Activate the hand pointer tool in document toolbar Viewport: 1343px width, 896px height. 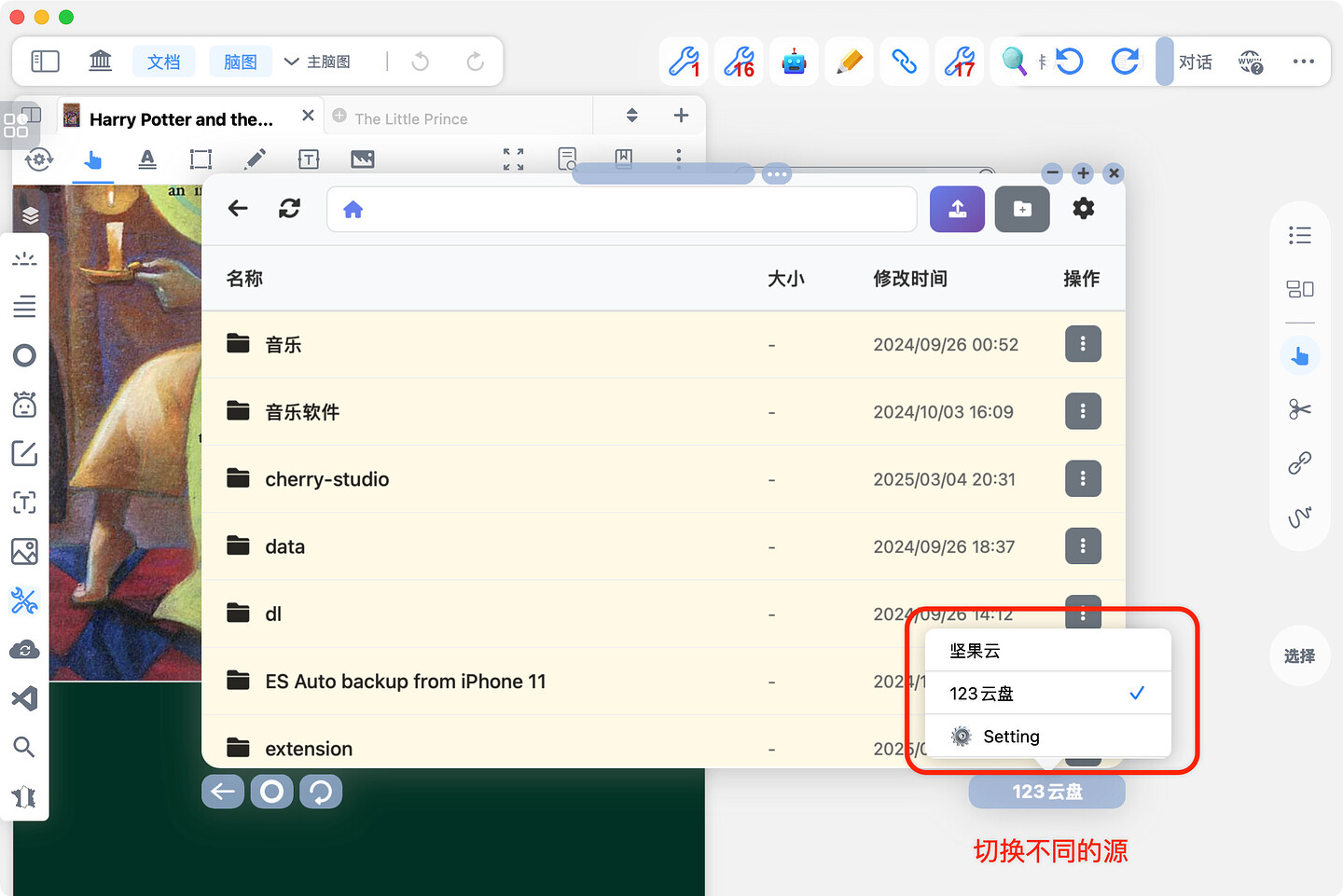point(92,159)
